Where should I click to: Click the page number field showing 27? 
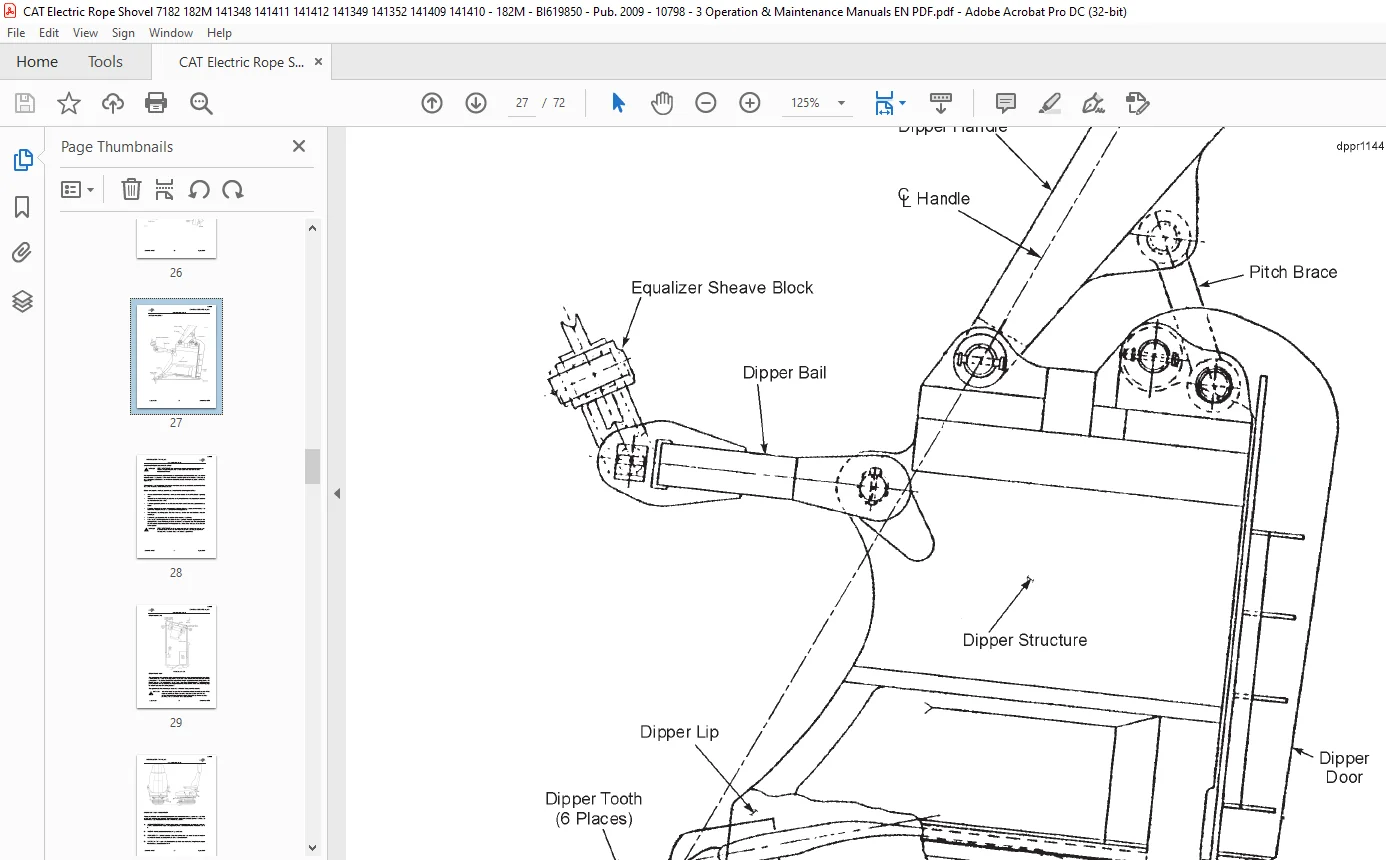[522, 103]
